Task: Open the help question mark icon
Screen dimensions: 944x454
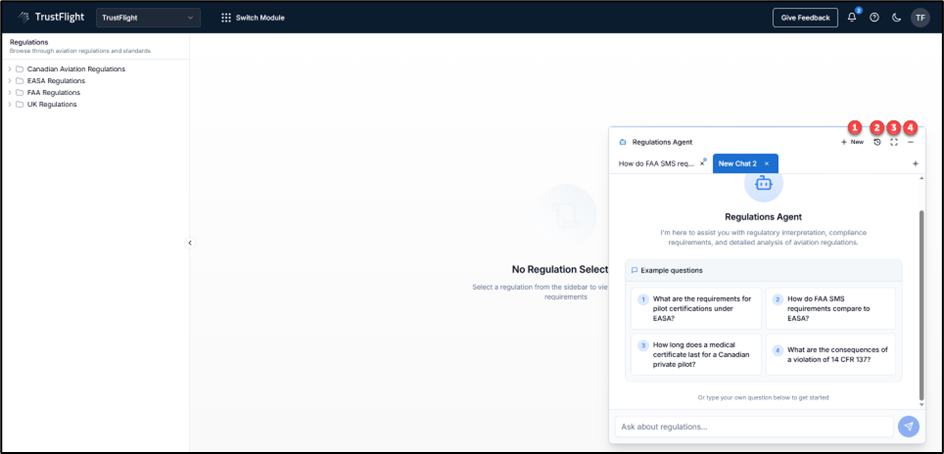Action: 874,17
